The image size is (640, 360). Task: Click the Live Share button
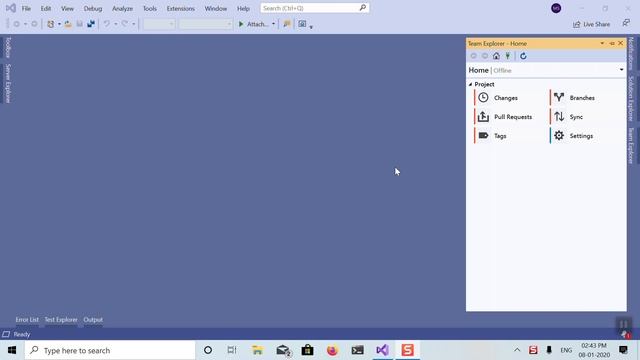(591, 24)
